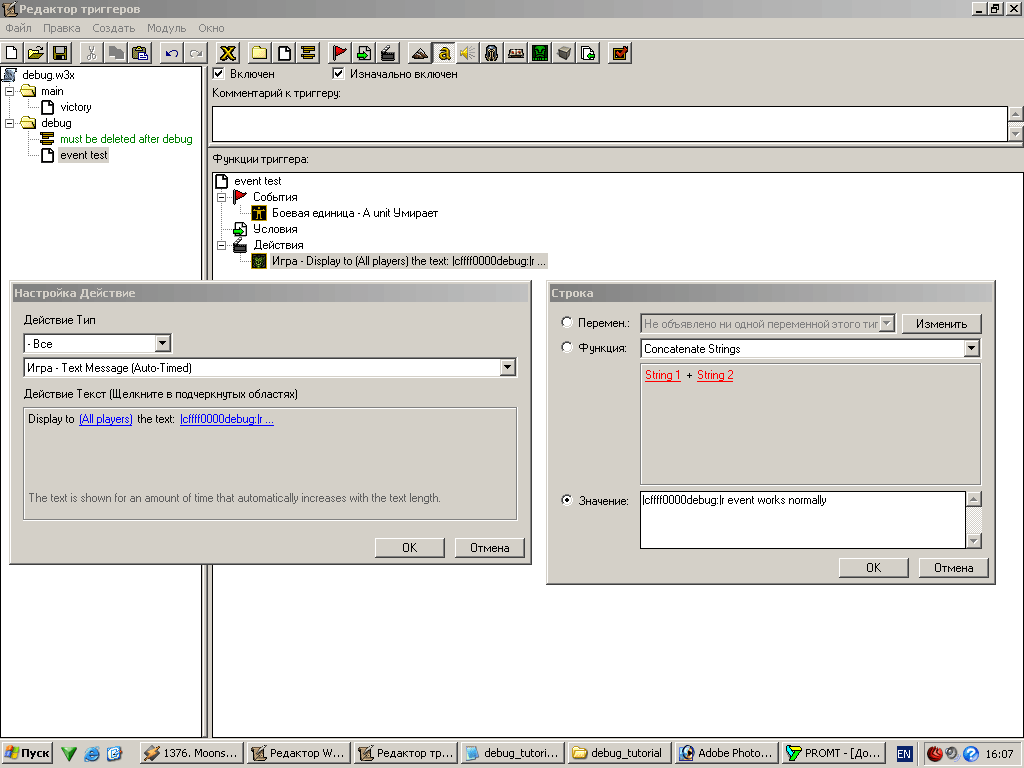Select the 'Условия' node
This screenshot has height=768, width=1024.
coord(275,229)
